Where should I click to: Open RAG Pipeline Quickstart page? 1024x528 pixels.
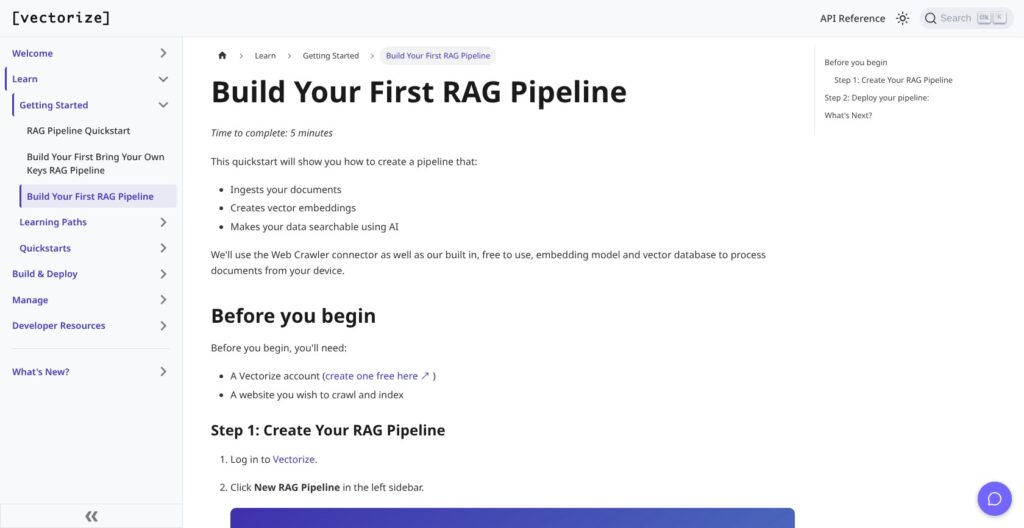[78, 131]
